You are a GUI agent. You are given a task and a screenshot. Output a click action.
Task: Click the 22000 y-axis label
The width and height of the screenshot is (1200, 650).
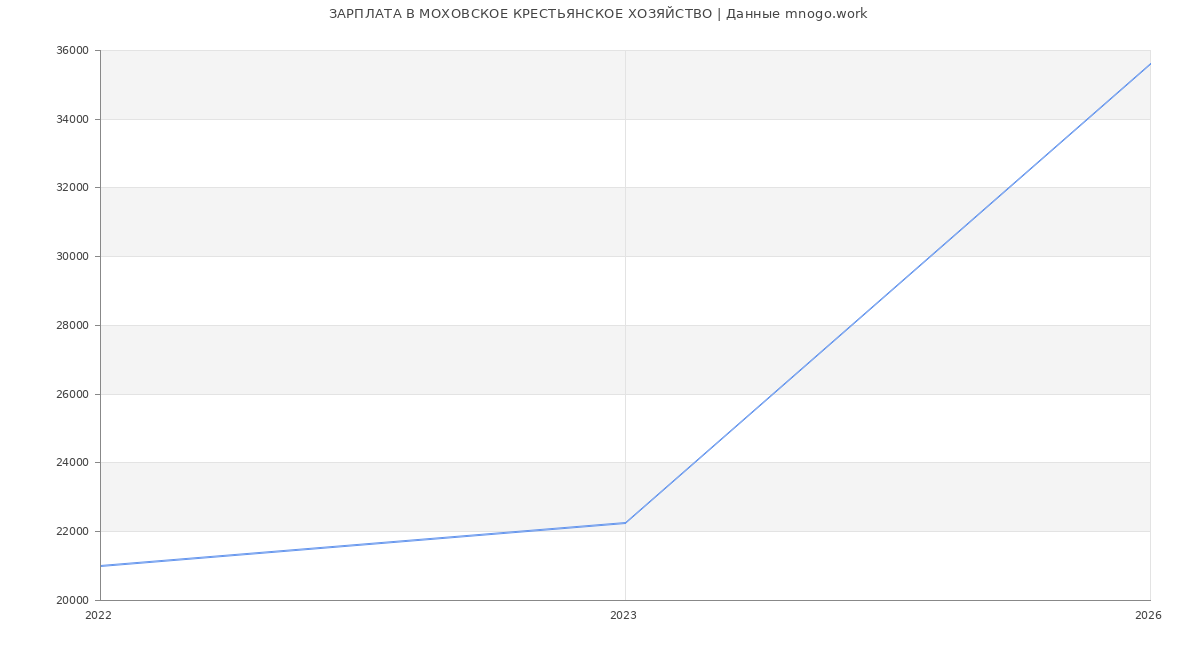(x=74, y=532)
